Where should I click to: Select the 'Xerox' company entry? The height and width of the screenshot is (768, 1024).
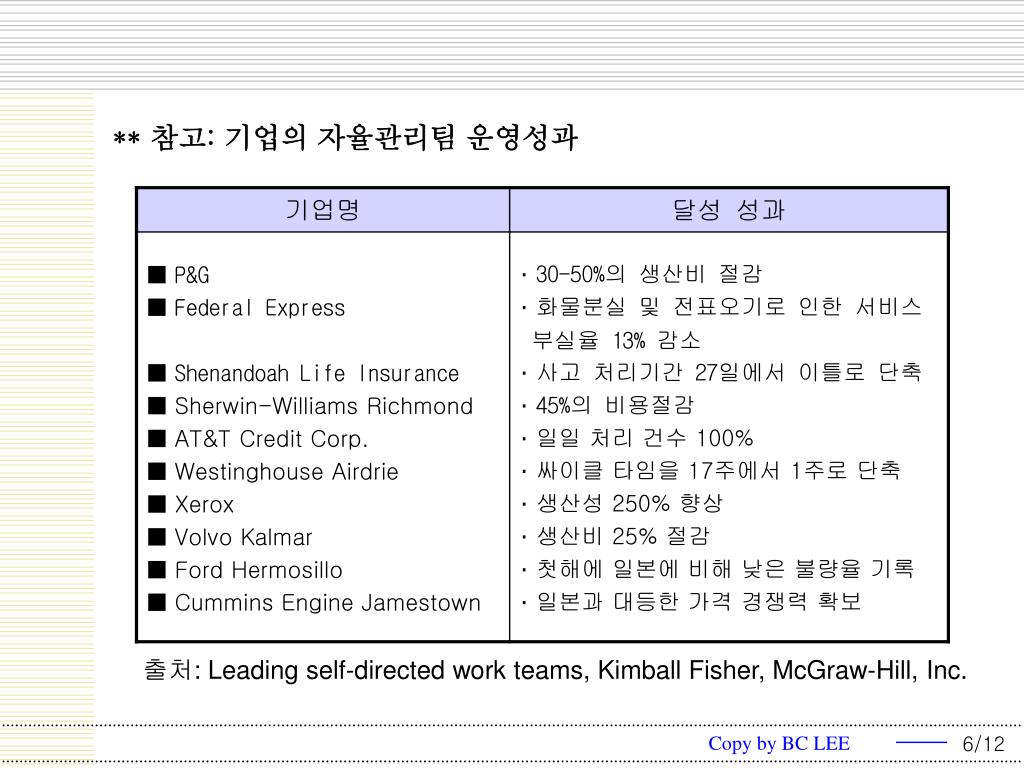(x=204, y=505)
